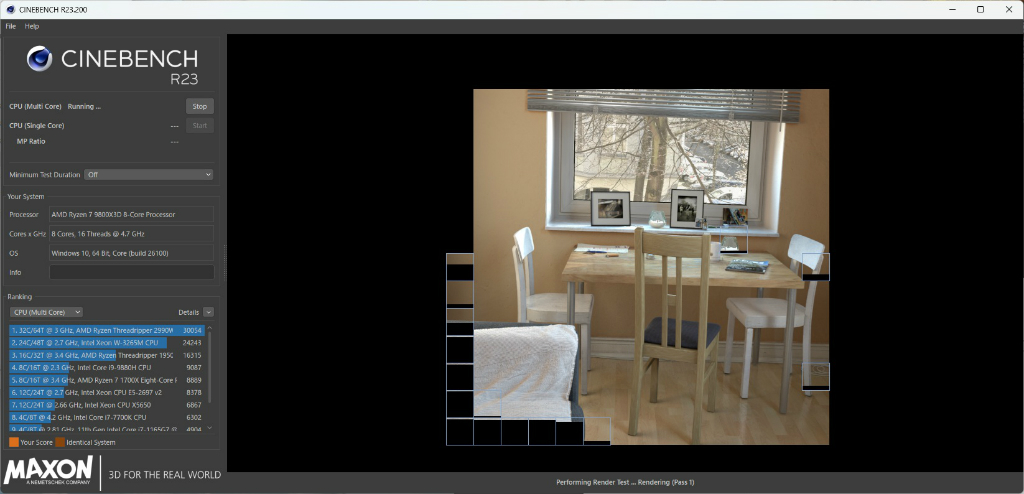
Task: Click the rendered room image preview
Action: (x=651, y=267)
